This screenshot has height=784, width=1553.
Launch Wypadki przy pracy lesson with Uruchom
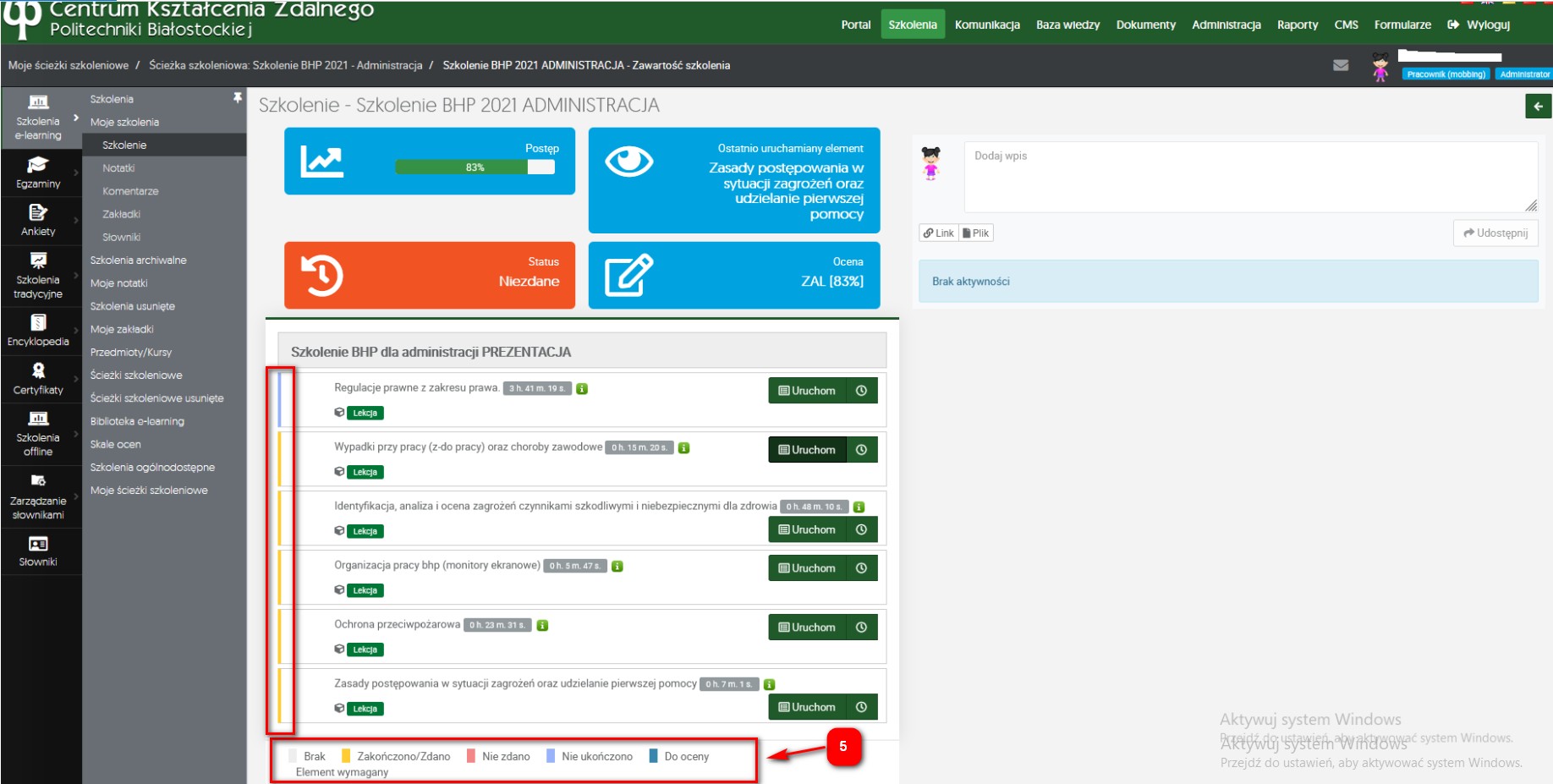807,450
